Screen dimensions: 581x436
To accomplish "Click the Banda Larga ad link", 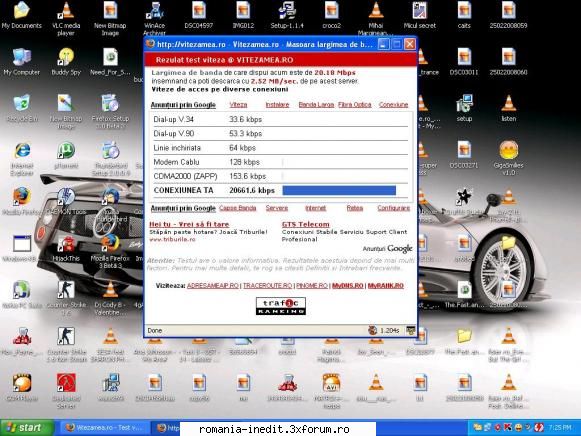I will point(316,105).
